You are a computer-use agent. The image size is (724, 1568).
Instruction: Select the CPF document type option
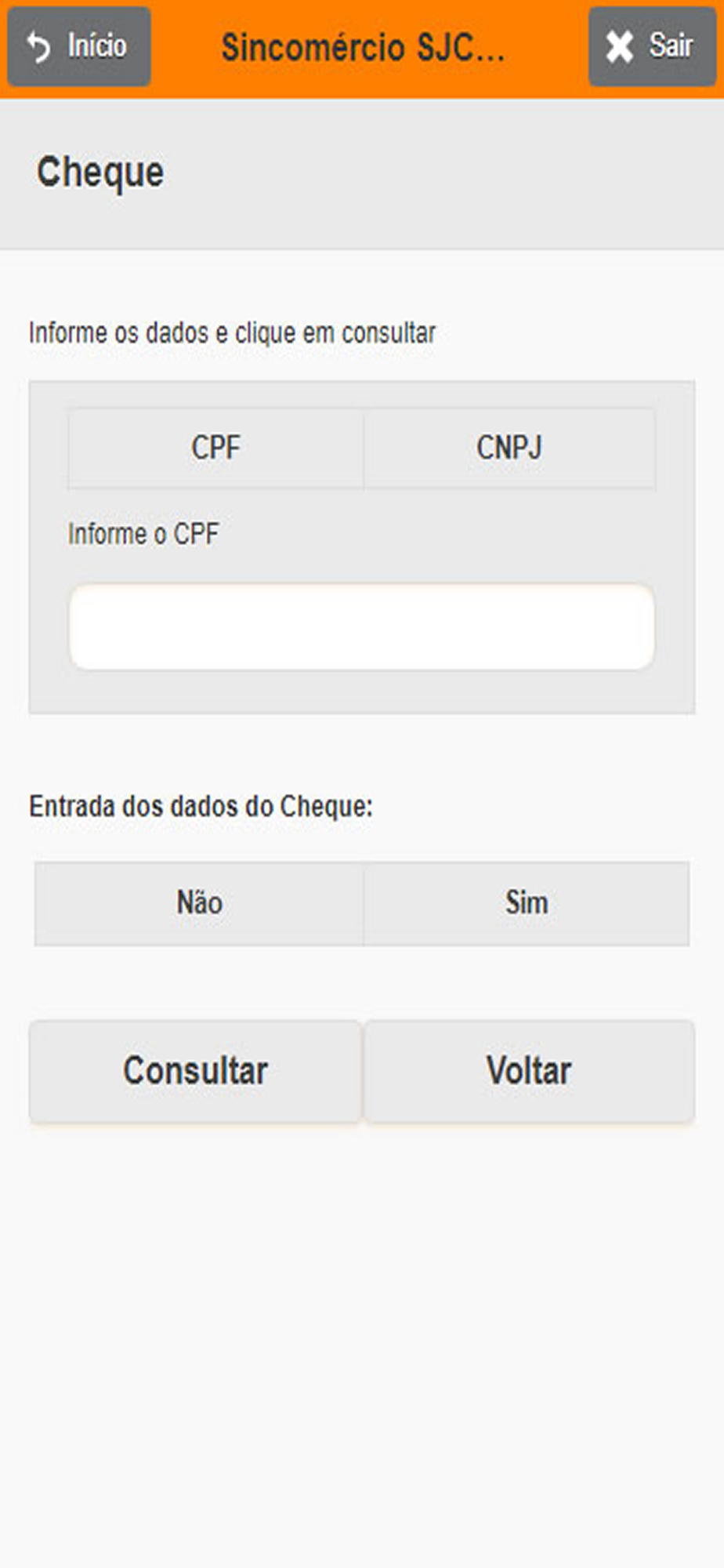215,448
